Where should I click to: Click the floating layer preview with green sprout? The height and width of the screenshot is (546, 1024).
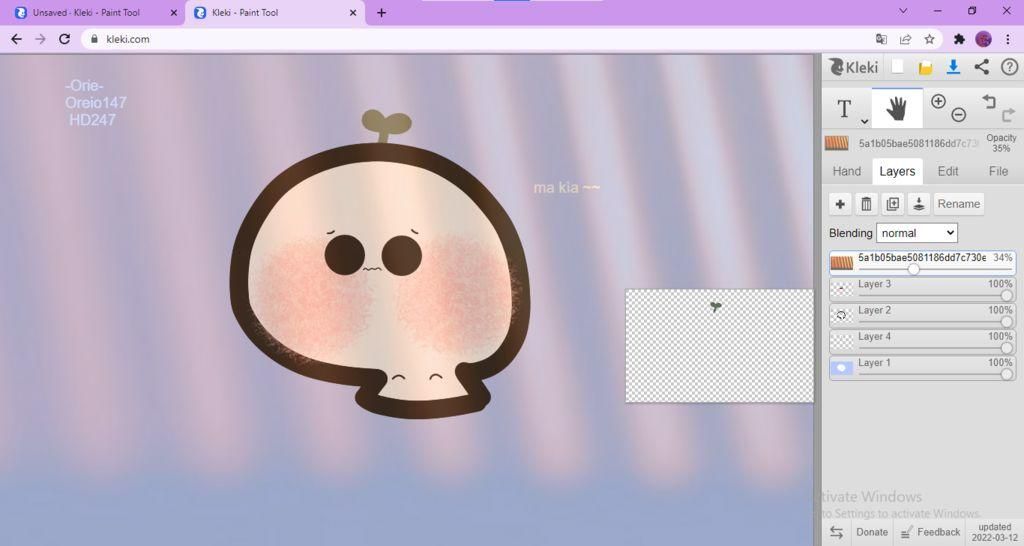point(719,345)
